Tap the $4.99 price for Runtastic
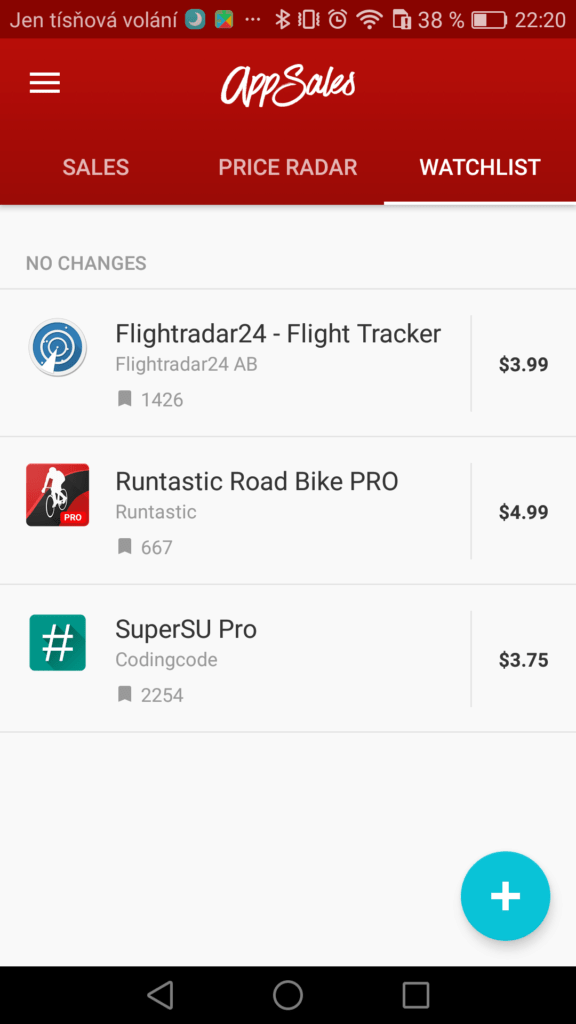 pyautogui.click(x=523, y=512)
